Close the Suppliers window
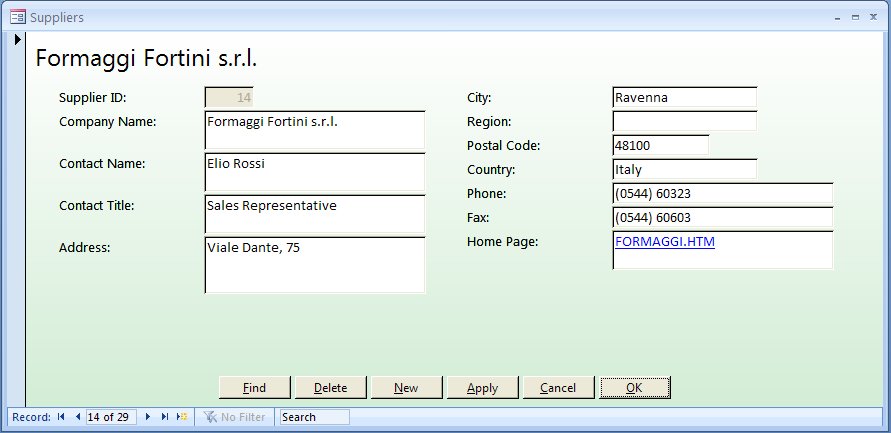Image resolution: width=891 pixels, height=433 pixels. coord(873,17)
